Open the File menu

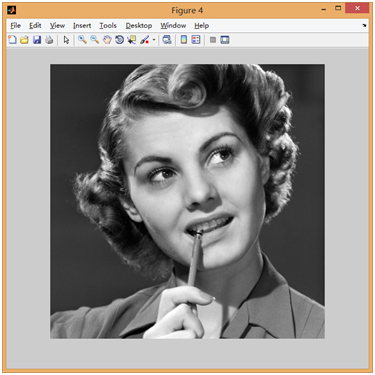coord(15,26)
